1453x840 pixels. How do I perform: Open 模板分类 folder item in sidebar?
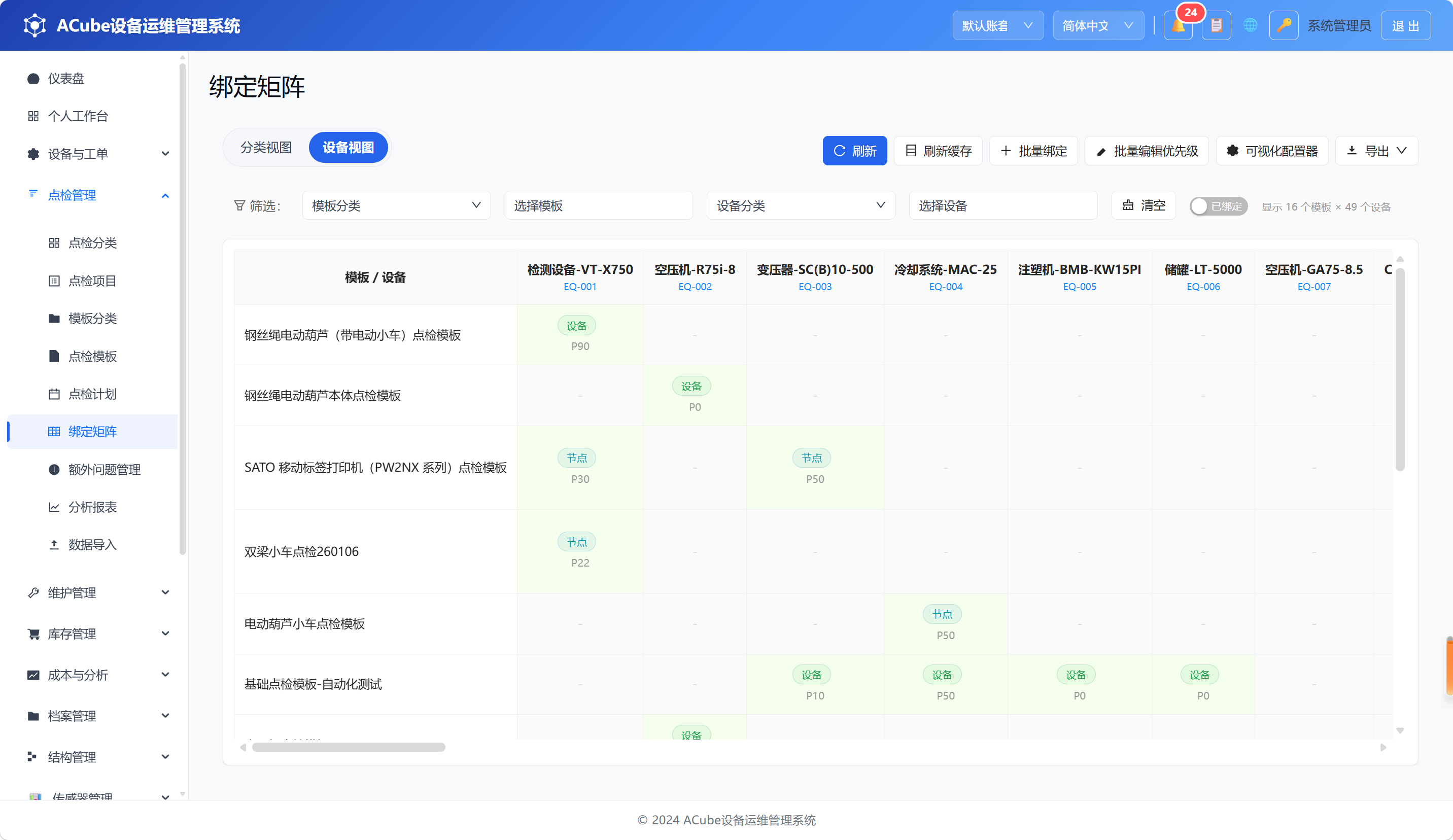(92, 318)
